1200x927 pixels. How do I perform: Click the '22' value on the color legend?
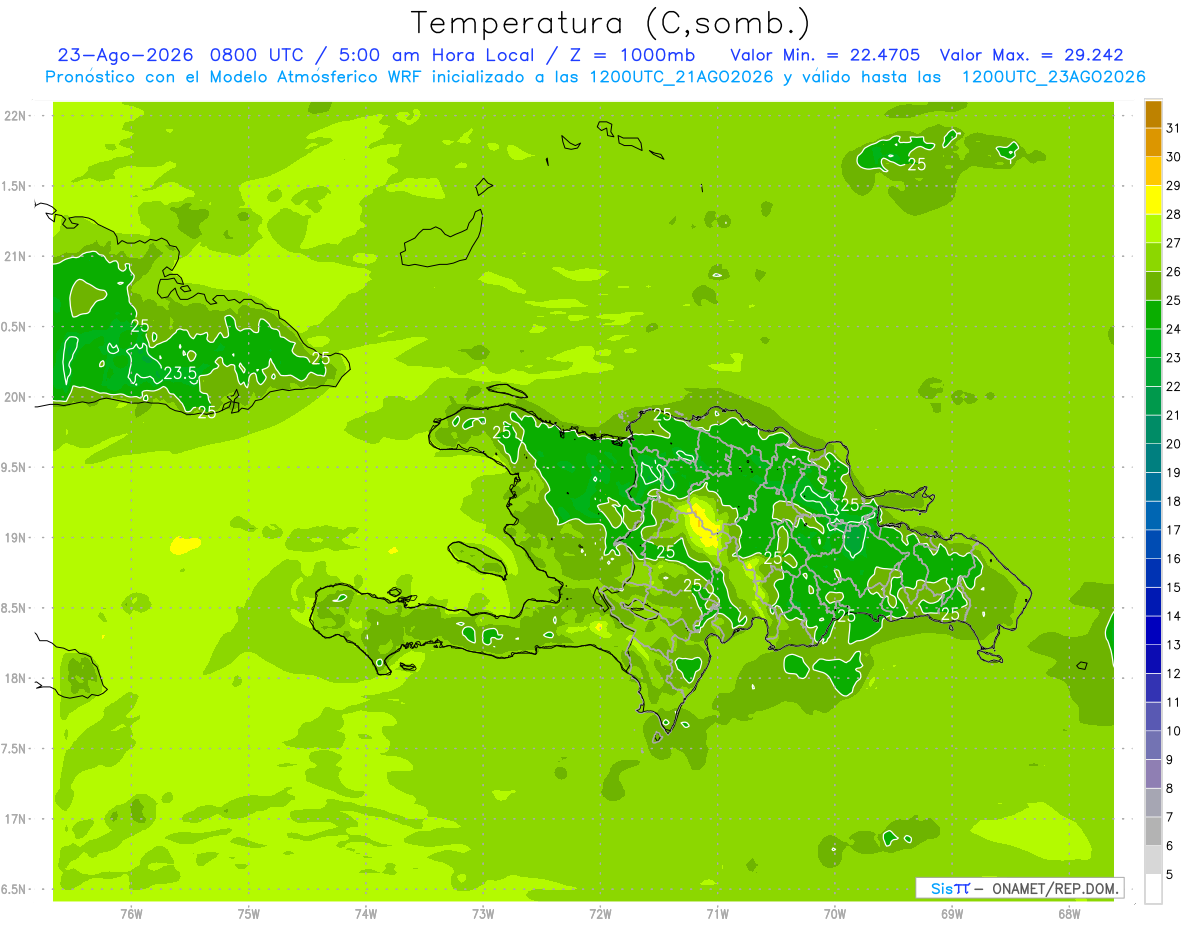click(x=1173, y=386)
